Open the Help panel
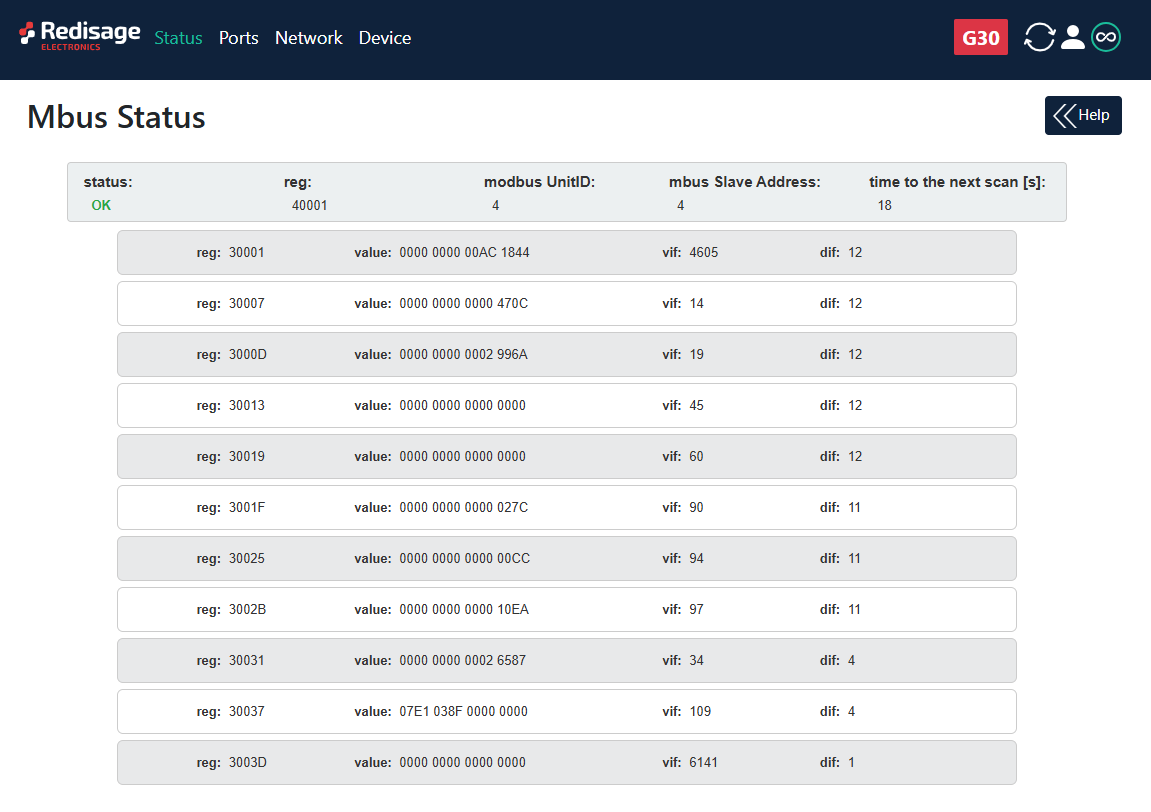Viewport: 1151px width, 812px height. 1083,115
